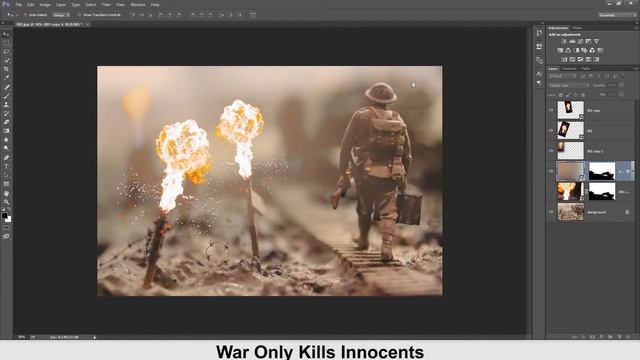The width and height of the screenshot is (640, 360).
Task: Add a Hue/Saturation adjustment
Action: tap(560, 51)
